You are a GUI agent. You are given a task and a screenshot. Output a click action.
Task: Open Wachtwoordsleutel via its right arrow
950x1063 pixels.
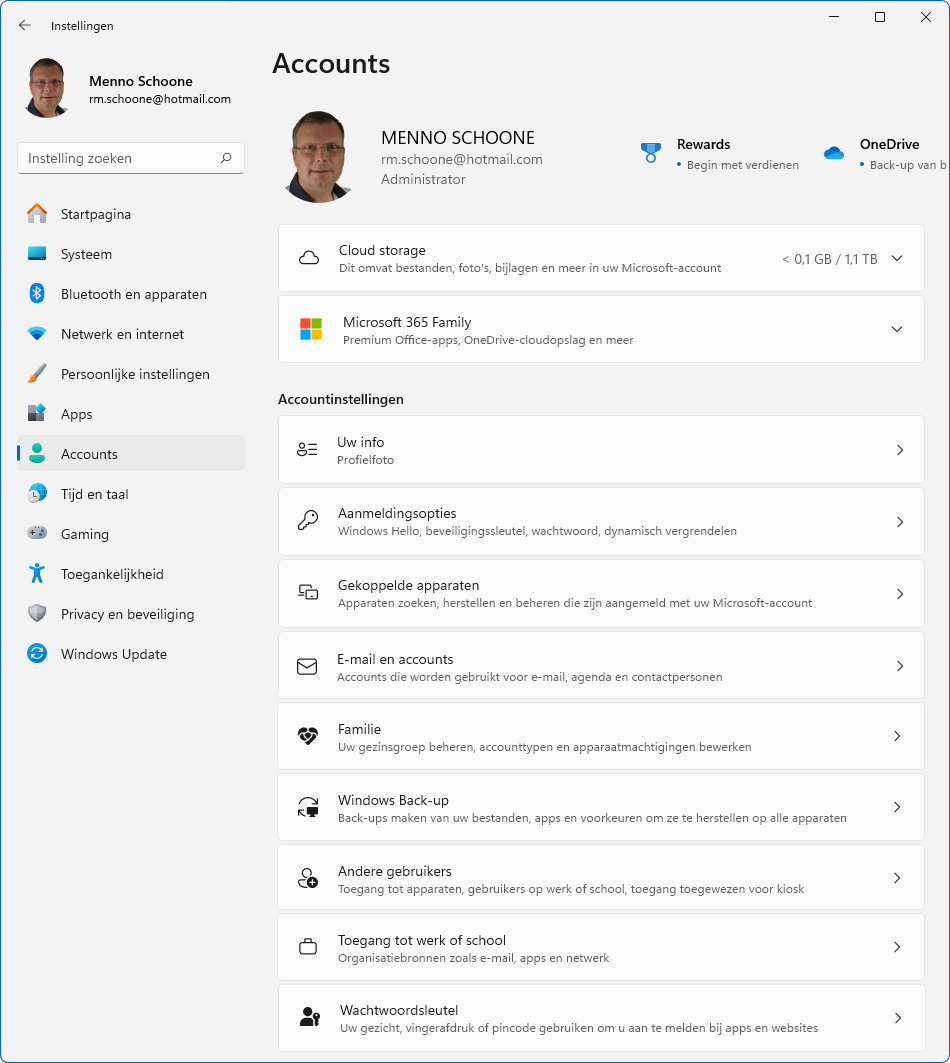tap(898, 1018)
